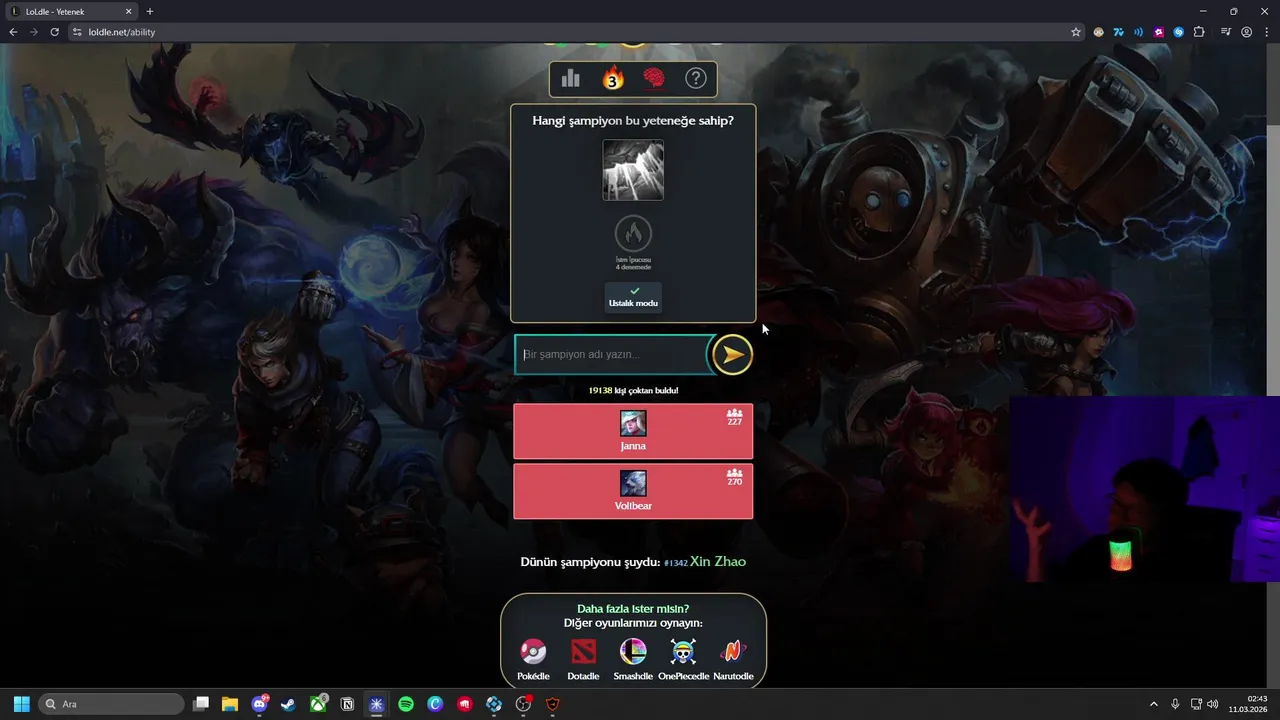Open the Narutodle game link
This screenshot has width=1280, height=720.
[733, 660]
